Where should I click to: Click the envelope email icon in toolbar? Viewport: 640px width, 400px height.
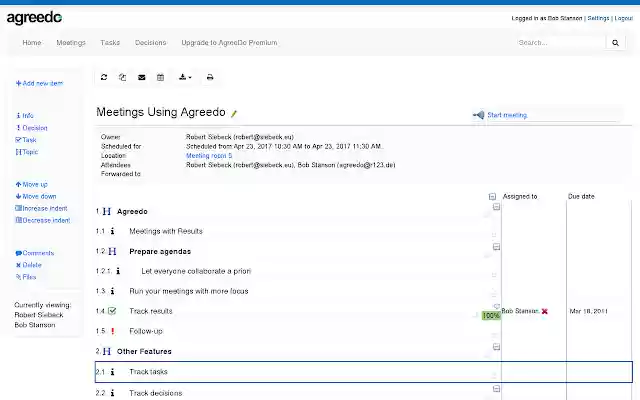coord(142,77)
